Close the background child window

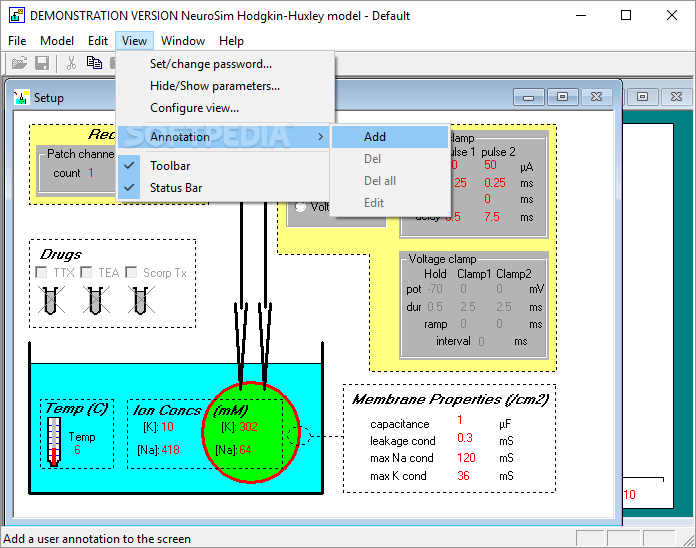click(x=676, y=97)
